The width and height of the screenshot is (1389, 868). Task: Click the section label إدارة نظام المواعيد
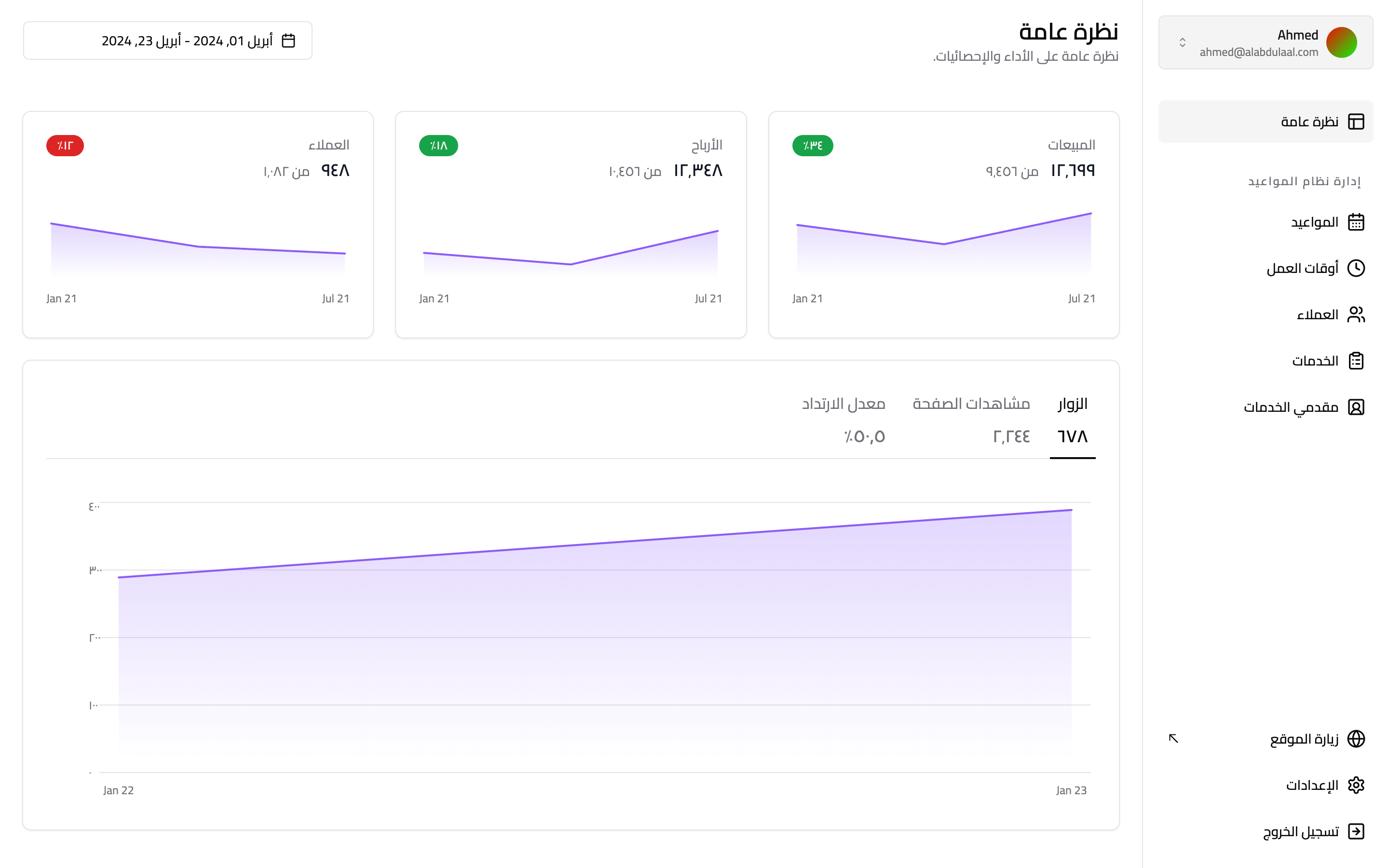pyautogui.click(x=1304, y=181)
